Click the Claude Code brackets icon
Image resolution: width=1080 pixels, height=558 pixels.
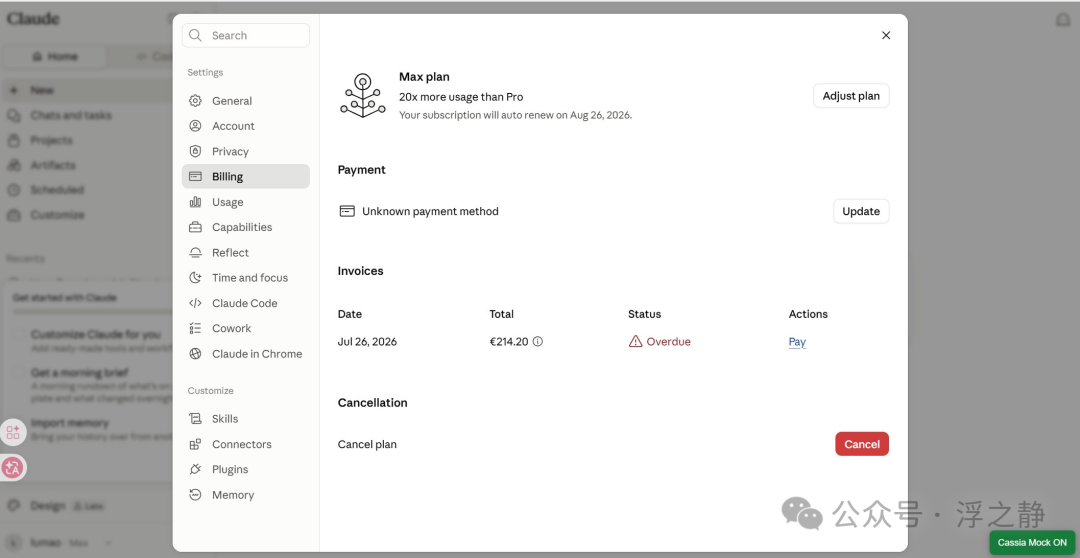click(x=196, y=303)
